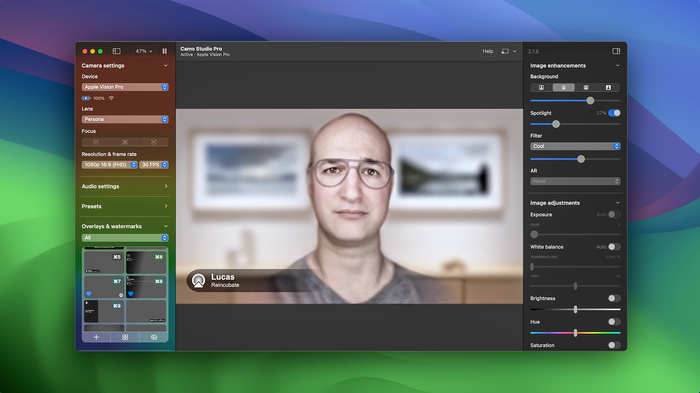Click the Exposure Gain slider handle
Image resolution: width=700 pixels, height=393 pixels.
tap(534, 234)
